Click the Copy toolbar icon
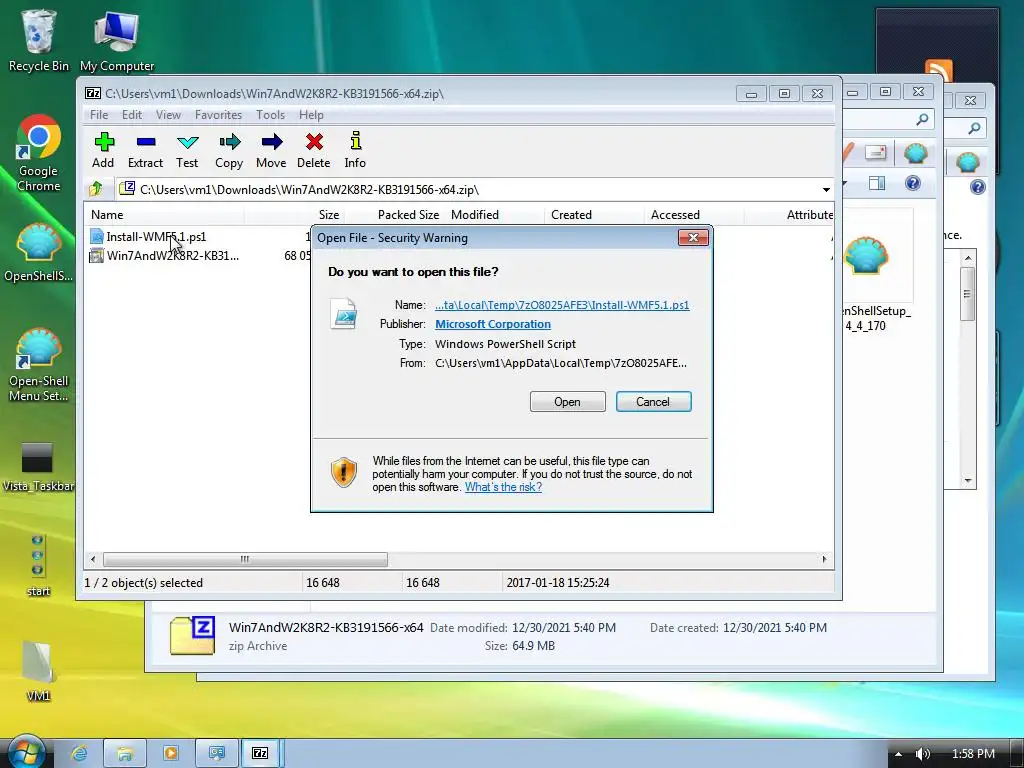The height and width of the screenshot is (768, 1024). [229, 150]
